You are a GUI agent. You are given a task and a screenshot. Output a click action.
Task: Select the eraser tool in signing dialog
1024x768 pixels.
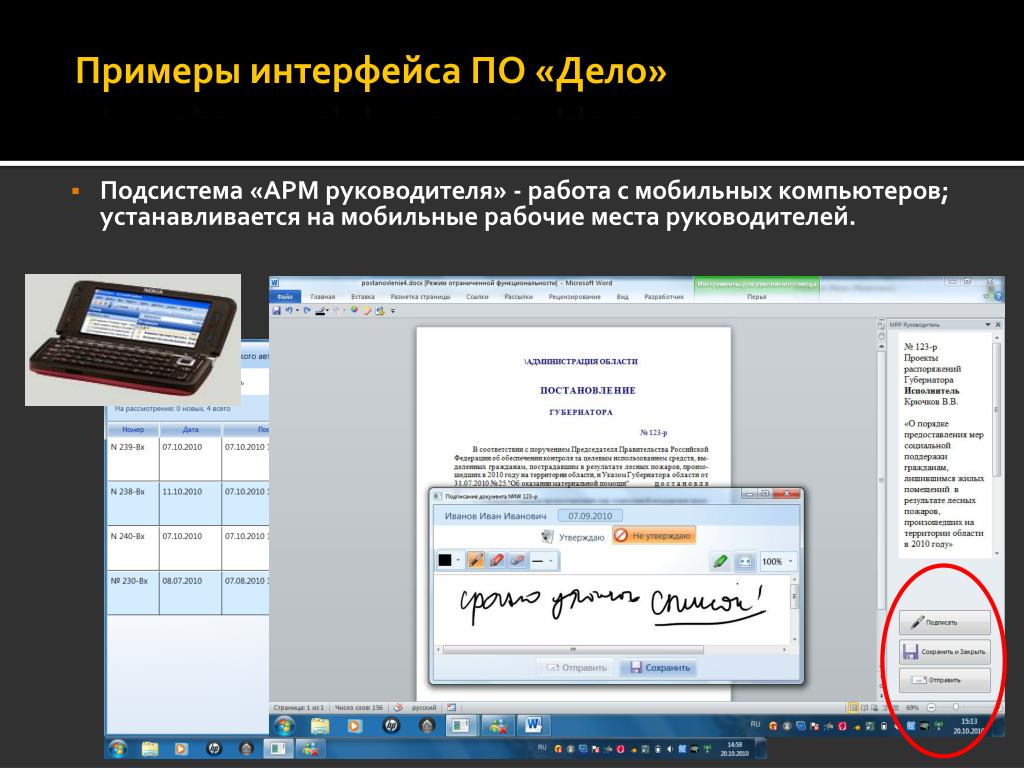click(x=517, y=561)
